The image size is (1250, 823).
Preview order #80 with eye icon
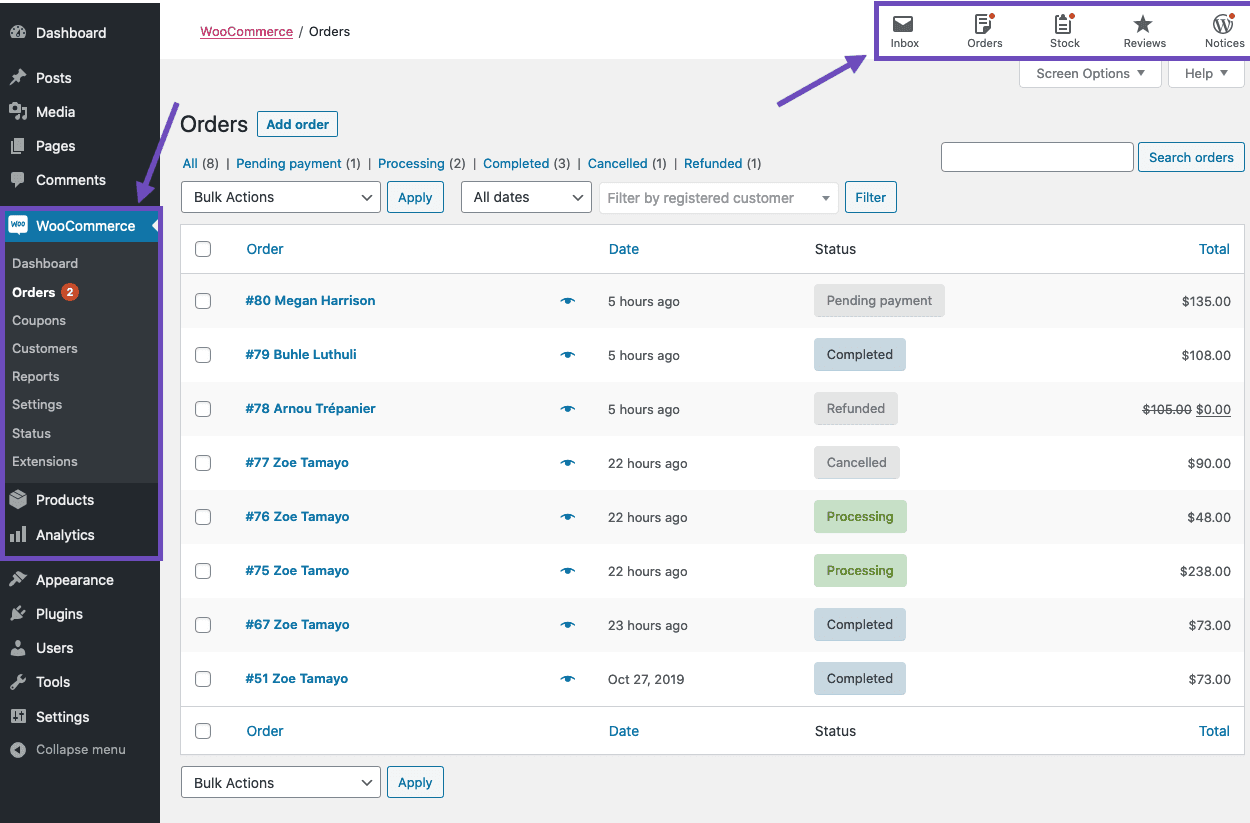tap(568, 301)
